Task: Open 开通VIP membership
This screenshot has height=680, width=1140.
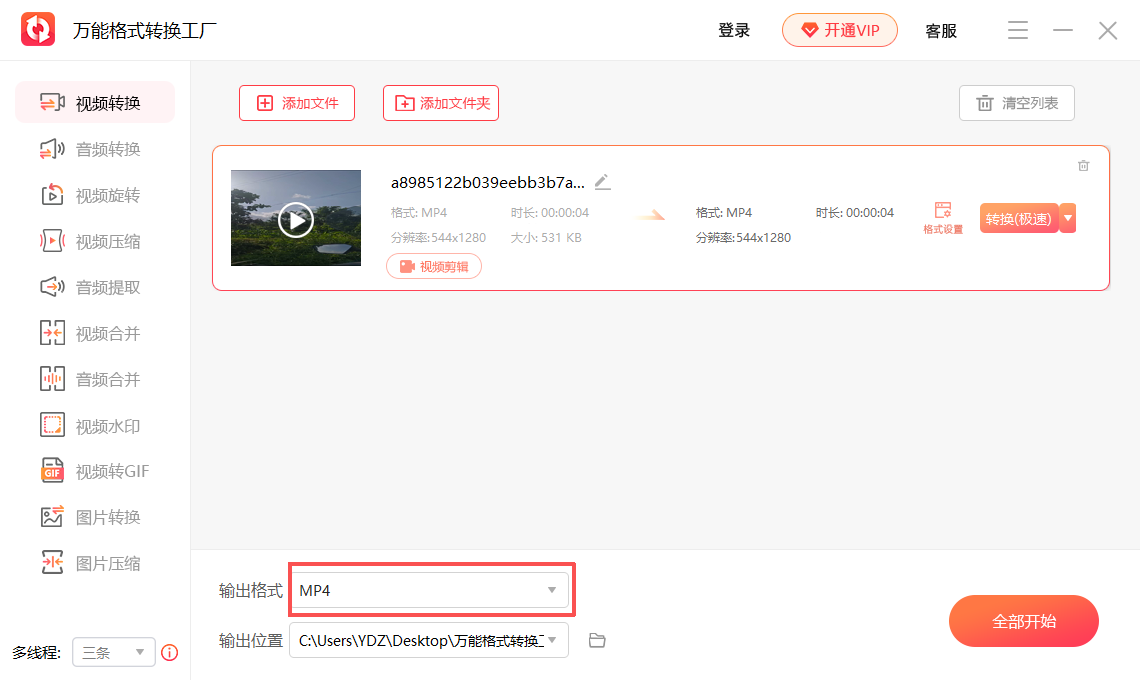Action: (839, 30)
